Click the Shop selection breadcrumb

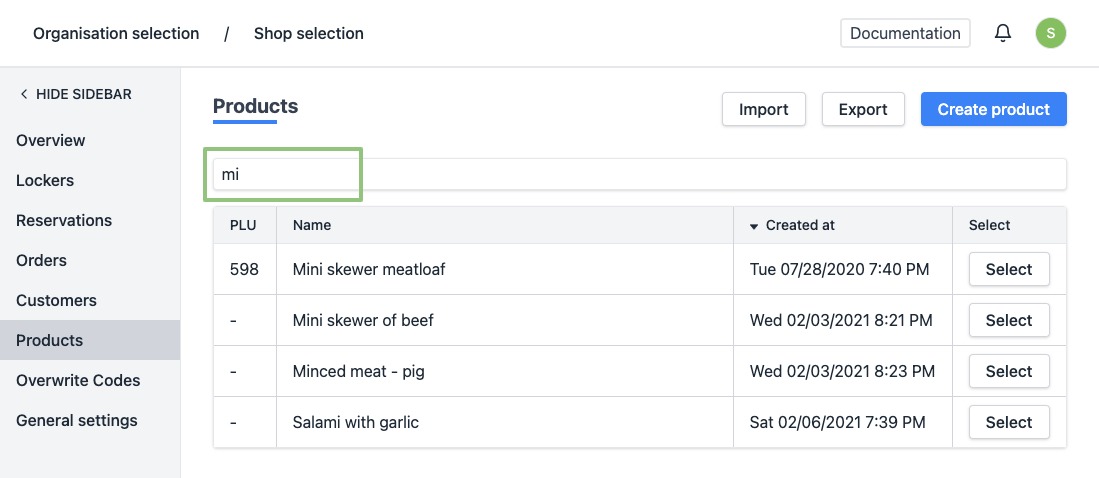(309, 33)
